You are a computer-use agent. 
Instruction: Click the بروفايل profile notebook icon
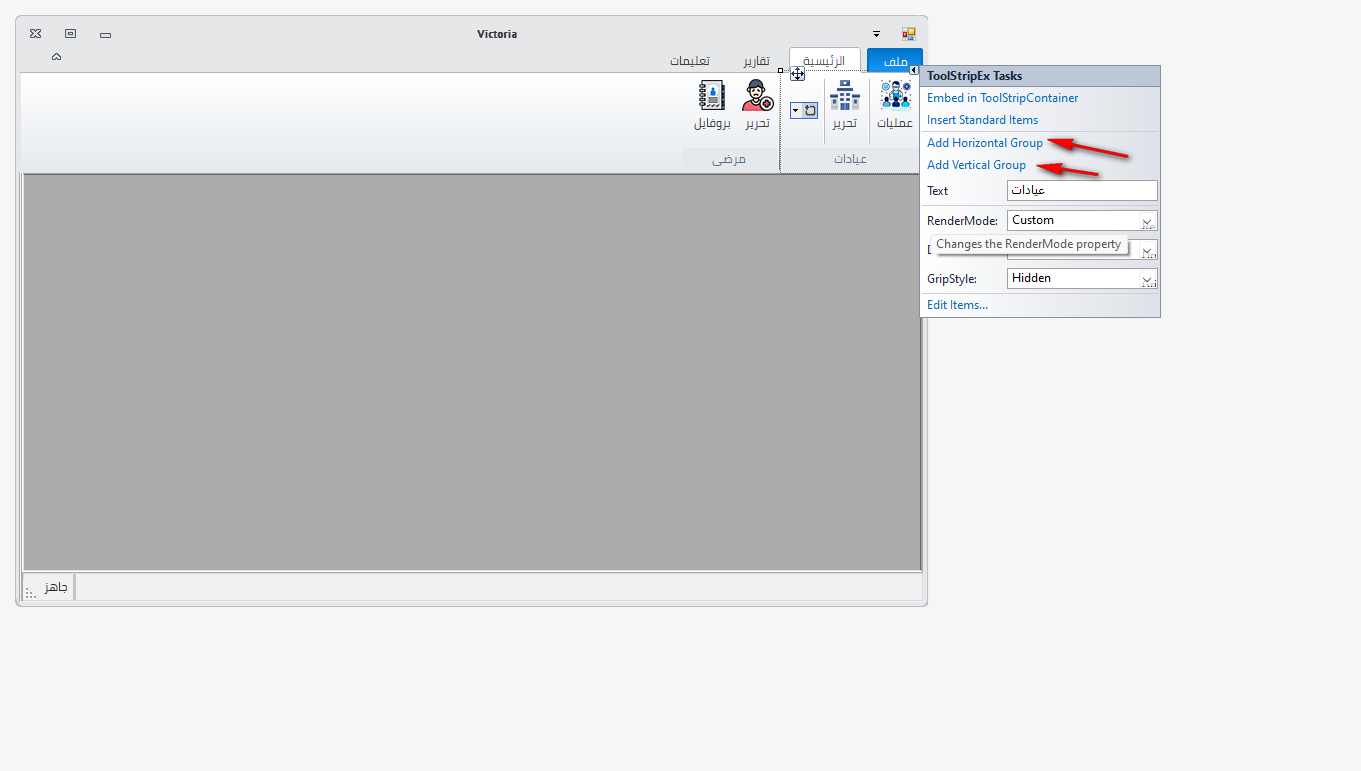point(712,97)
